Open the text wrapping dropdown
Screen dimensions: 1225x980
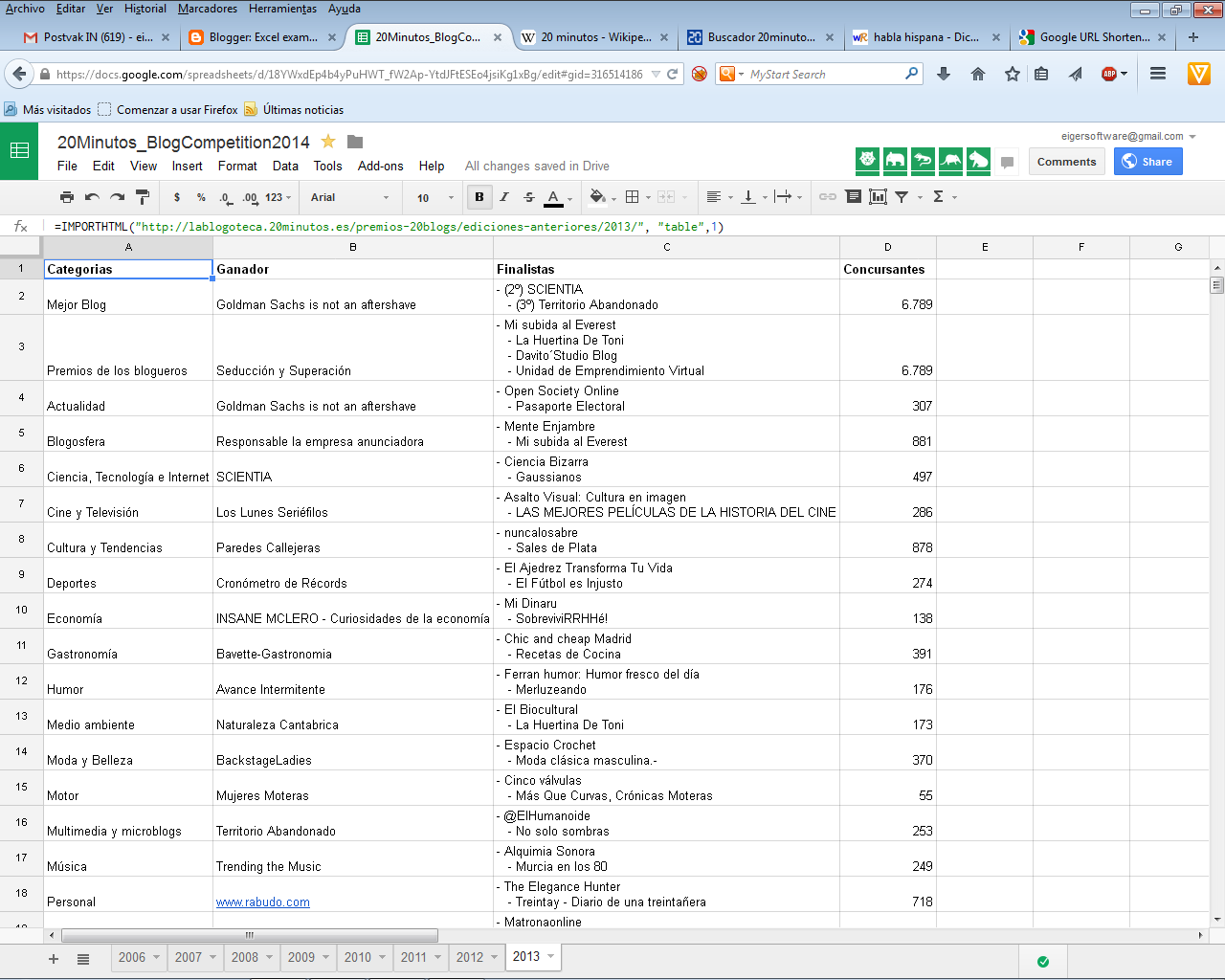pos(789,197)
